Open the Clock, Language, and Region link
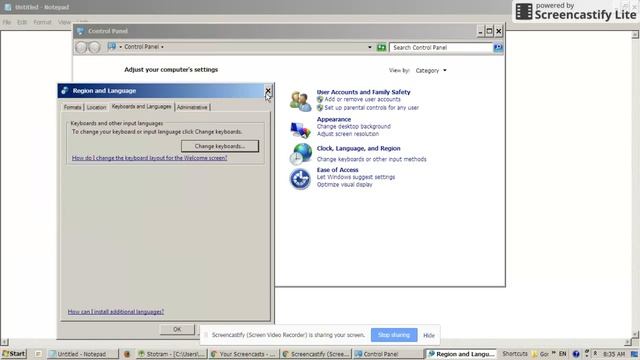The height and width of the screenshot is (360, 640). tap(358, 149)
